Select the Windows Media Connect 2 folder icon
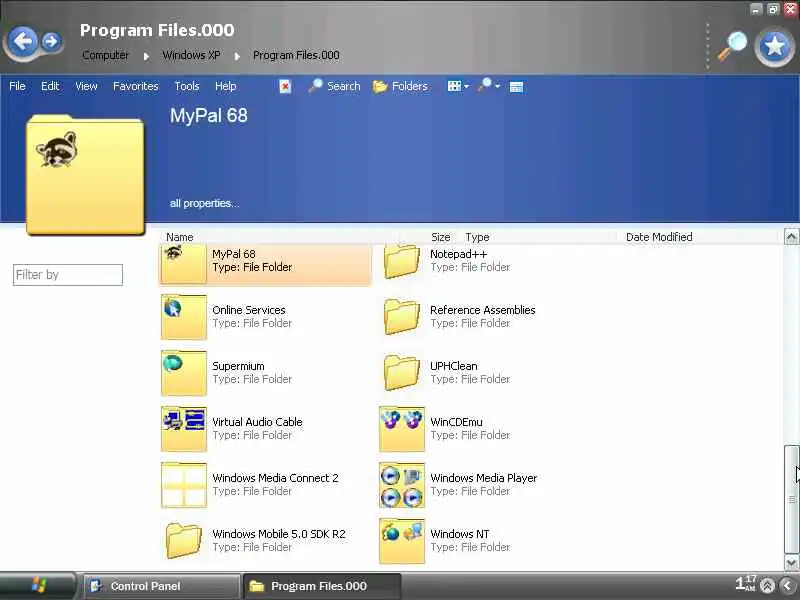Screen dimensions: 800x600 click(184, 485)
